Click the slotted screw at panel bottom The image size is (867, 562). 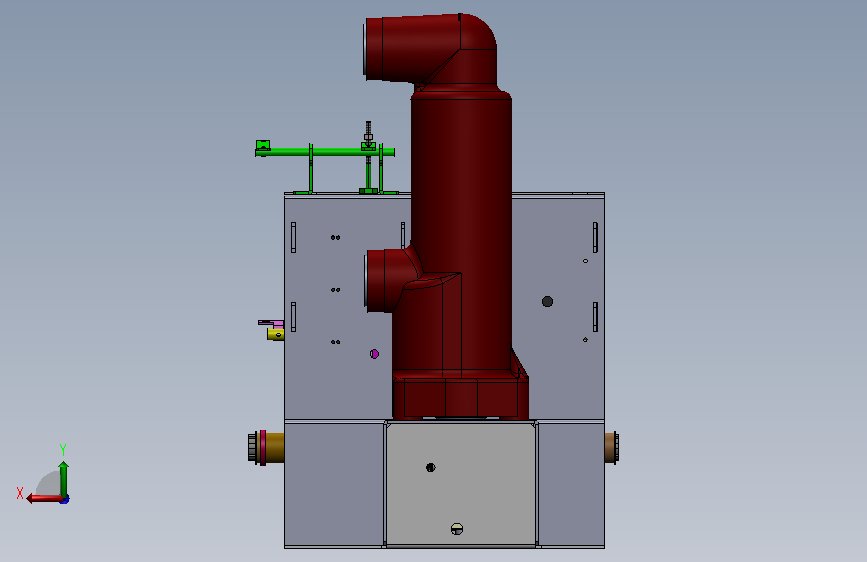[x=457, y=529]
